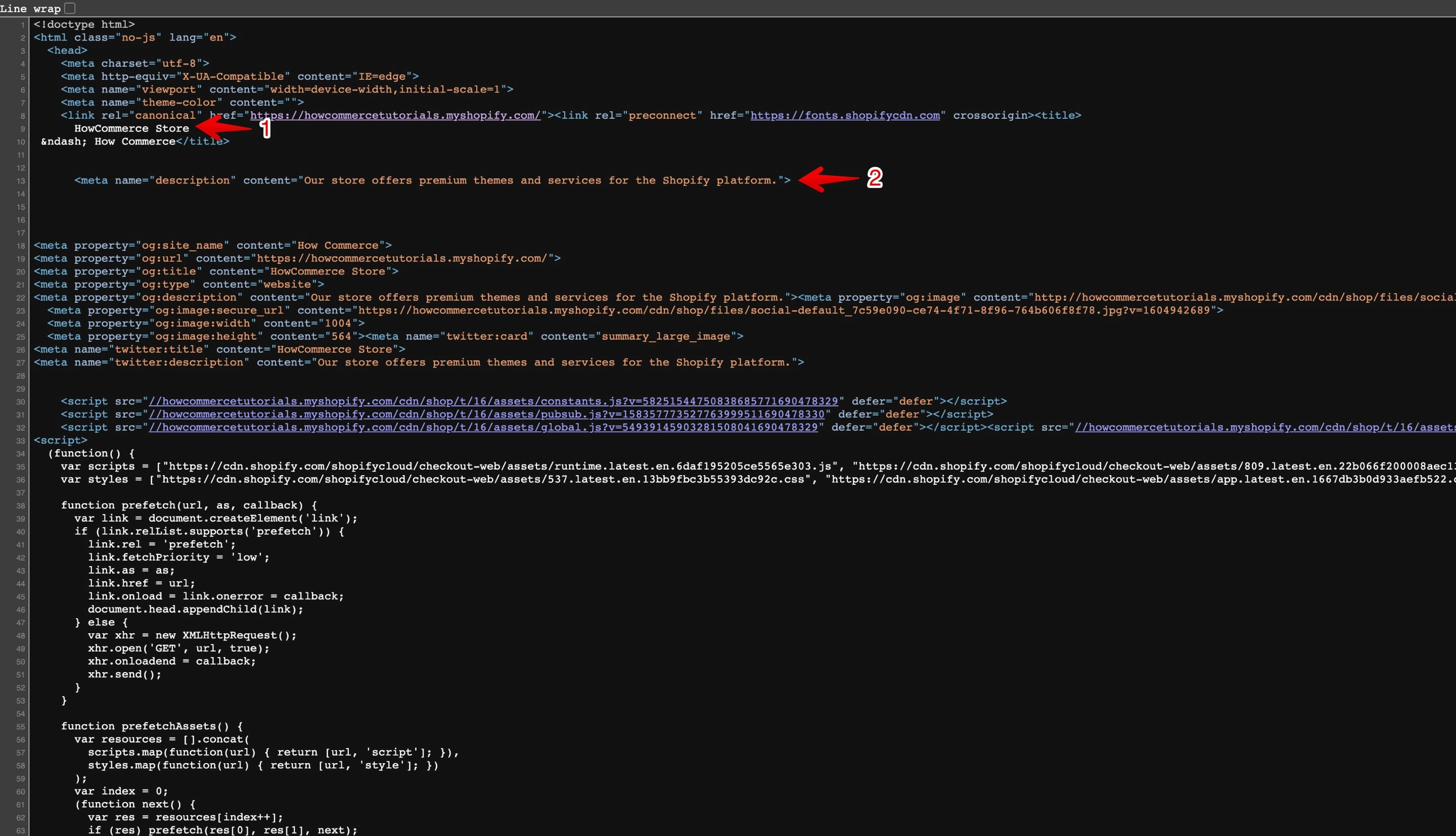Open the constants.js script source link
1456x836 pixels.
(x=493, y=401)
